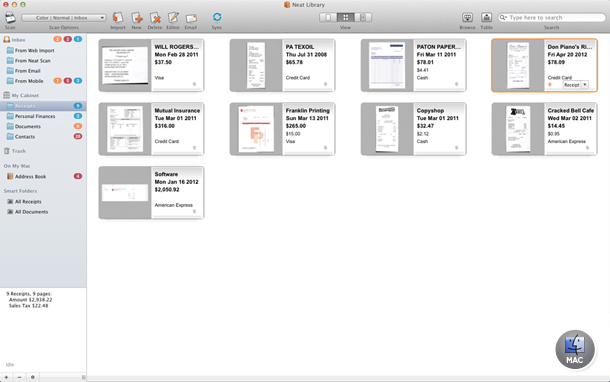Click the red badge beside From Mobile
Image resolution: width=610 pixels, height=382 pixels.
68,81
